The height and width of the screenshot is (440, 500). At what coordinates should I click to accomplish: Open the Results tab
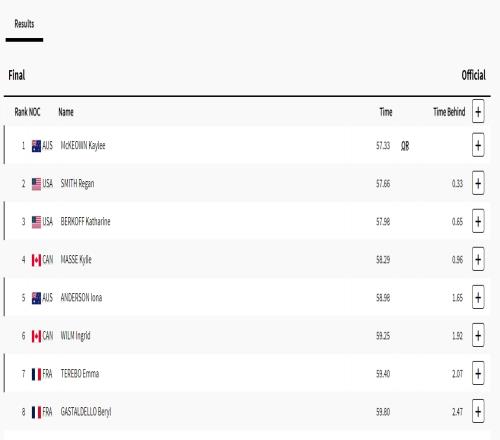(24, 24)
